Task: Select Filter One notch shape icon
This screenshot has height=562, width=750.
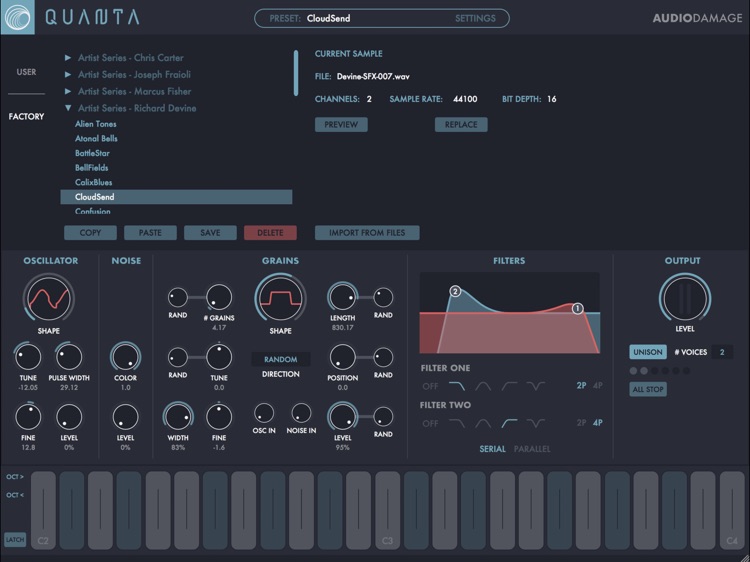Action: [x=536, y=386]
